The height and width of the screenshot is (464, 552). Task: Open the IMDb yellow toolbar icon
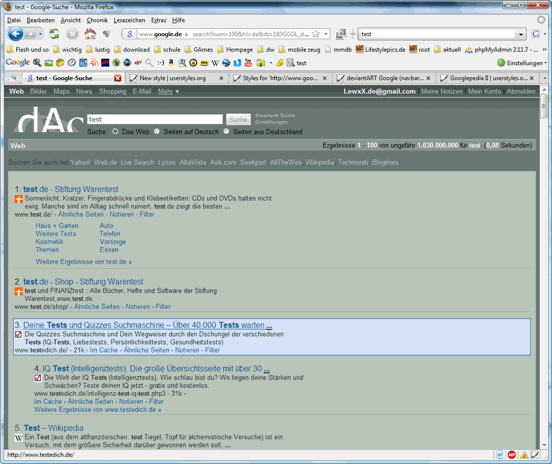[x=204, y=63]
